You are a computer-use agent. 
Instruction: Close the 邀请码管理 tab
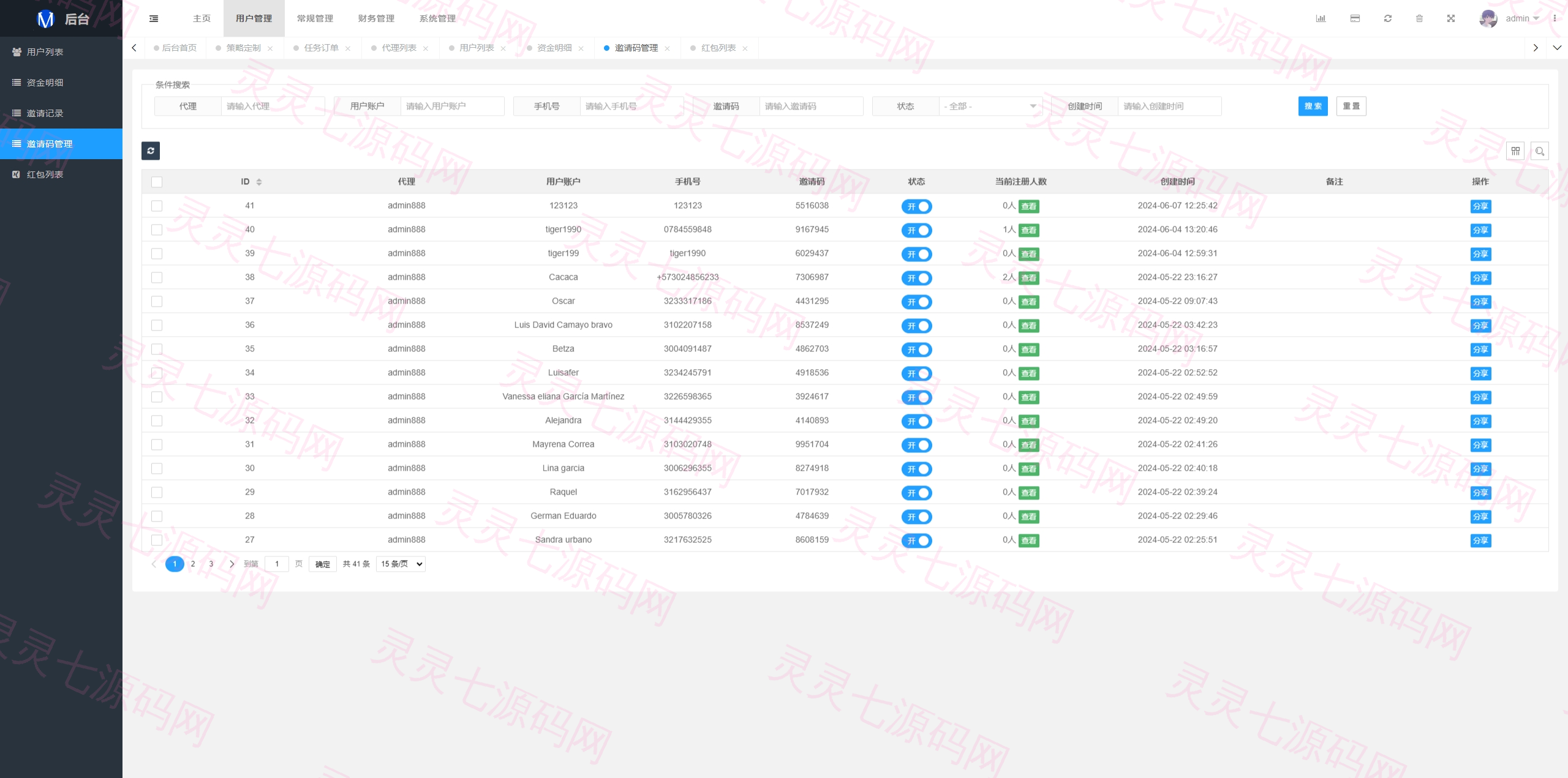tap(668, 48)
